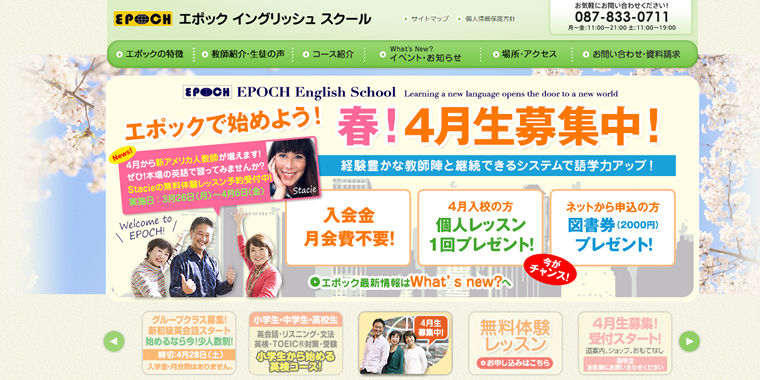Click the EPOCH logo in the header
This screenshot has width=760, height=380.
143,19
